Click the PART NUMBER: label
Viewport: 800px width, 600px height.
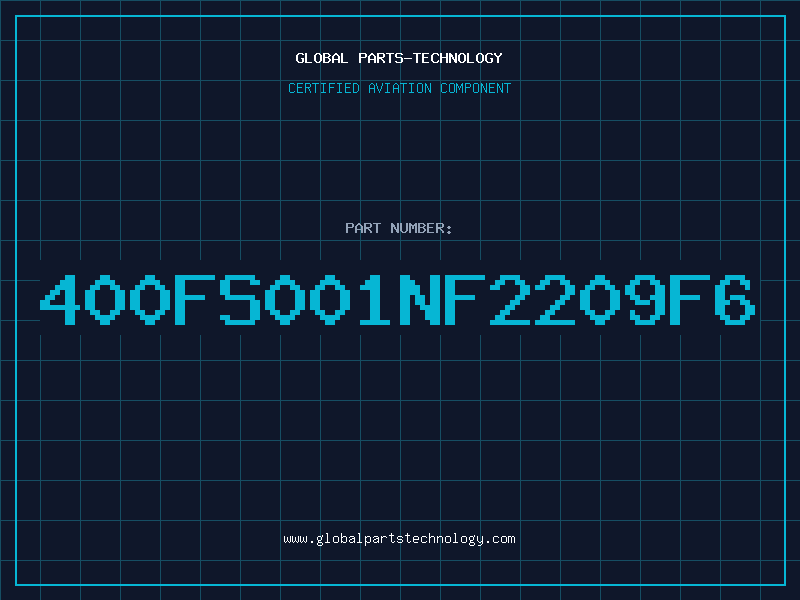pos(399,228)
